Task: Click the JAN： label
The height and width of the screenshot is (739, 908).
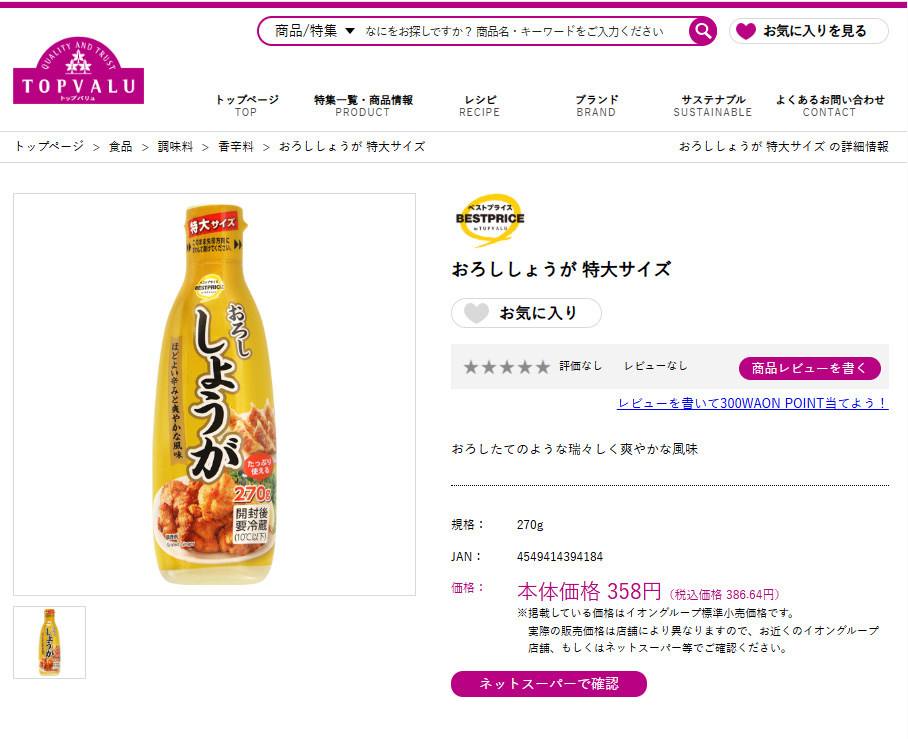Action: [x=467, y=557]
